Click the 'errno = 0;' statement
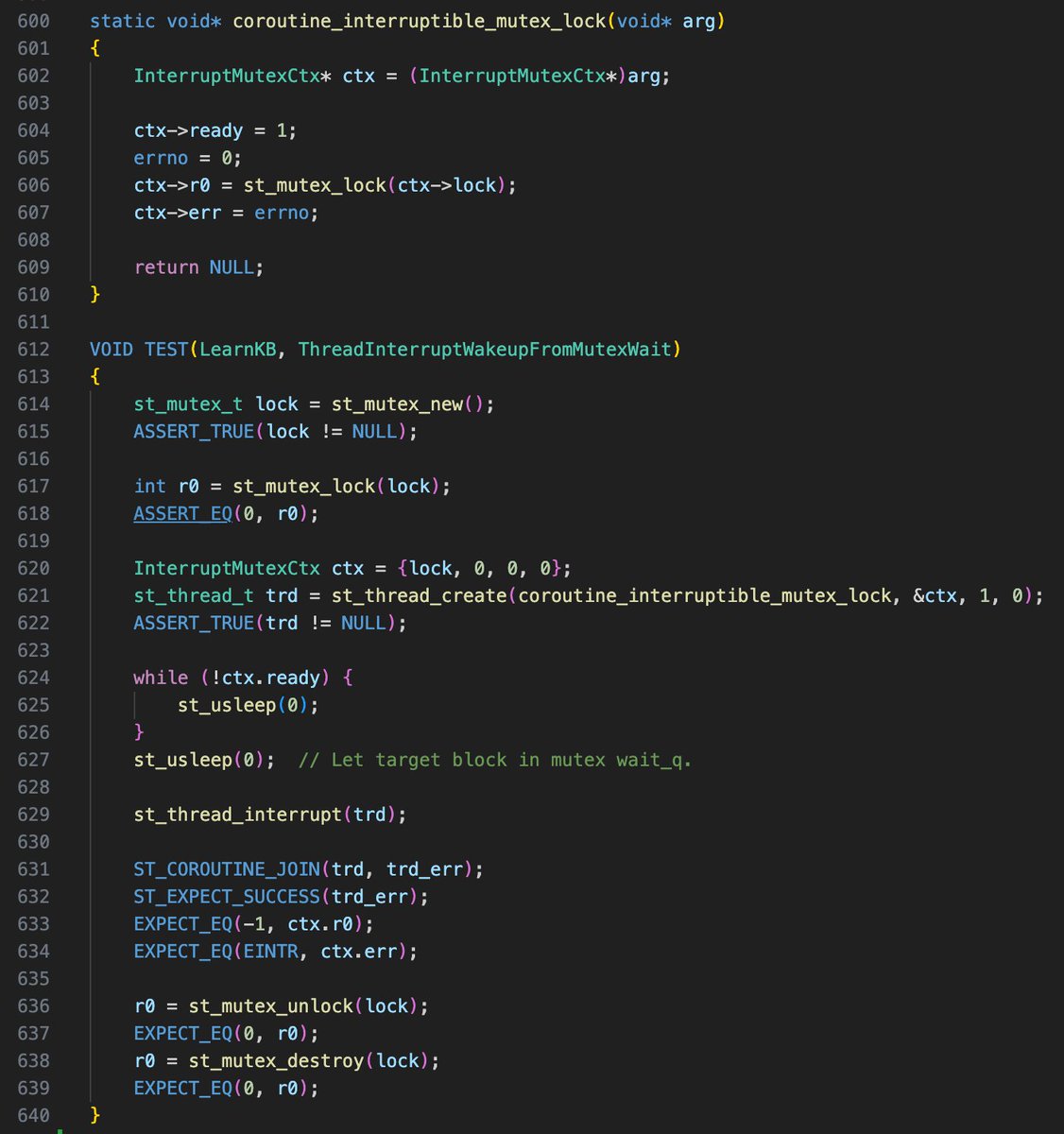1064x1134 pixels. [x=188, y=158]
